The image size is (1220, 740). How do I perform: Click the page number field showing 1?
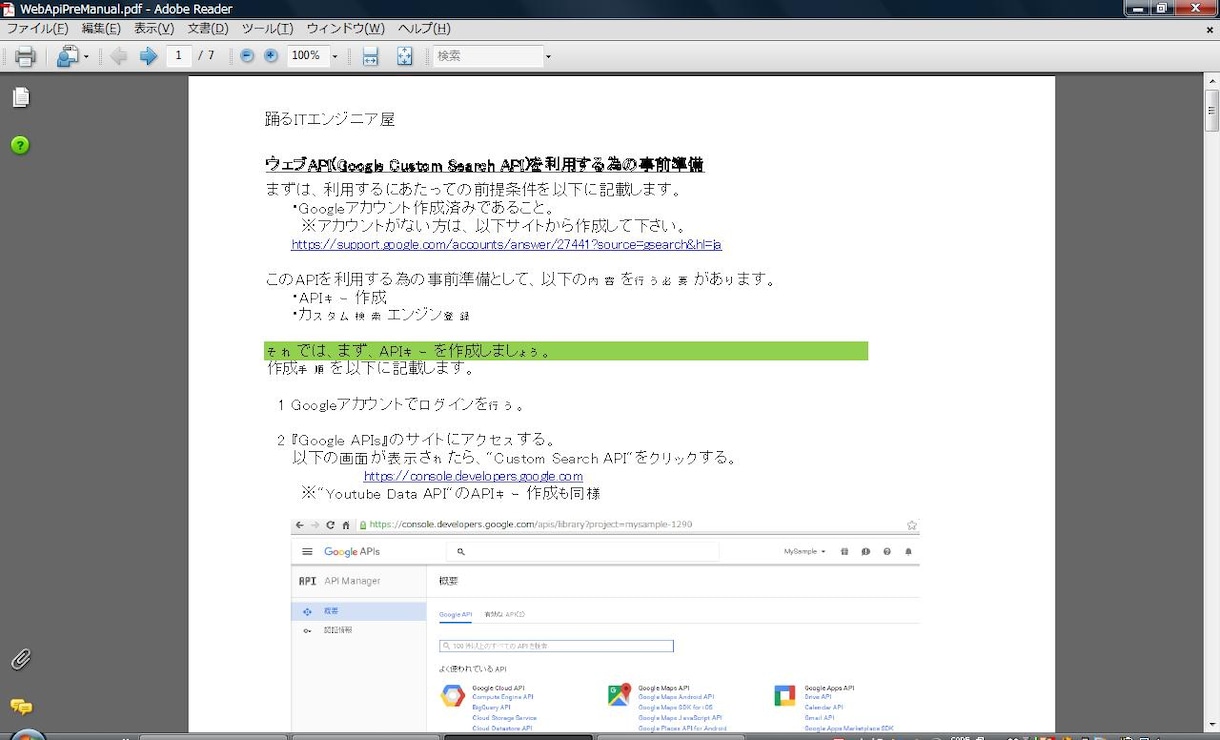point(178,56)
